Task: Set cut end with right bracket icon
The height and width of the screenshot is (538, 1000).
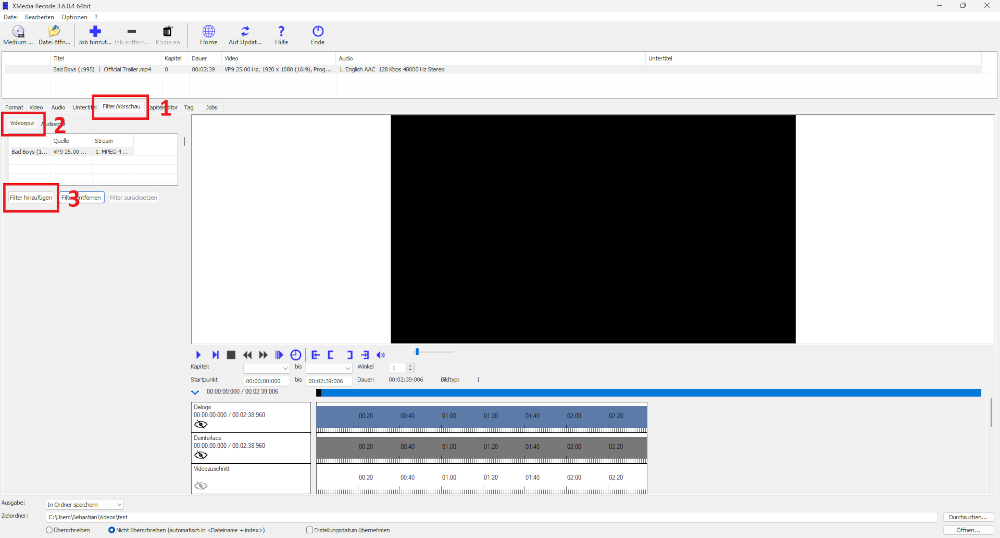Action: [349, 355]
